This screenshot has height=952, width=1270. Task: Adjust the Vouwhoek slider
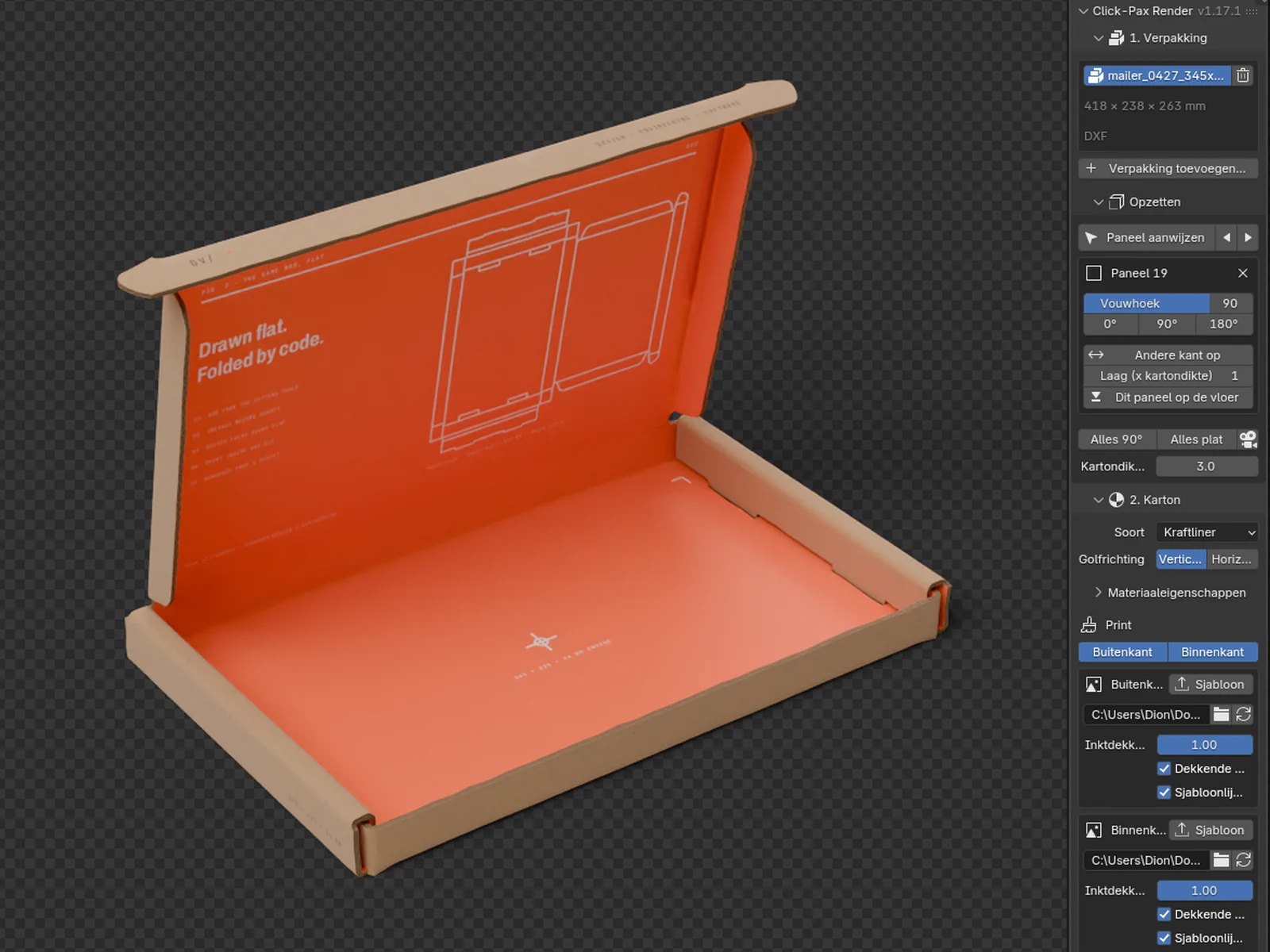(x=1168, y=303)
